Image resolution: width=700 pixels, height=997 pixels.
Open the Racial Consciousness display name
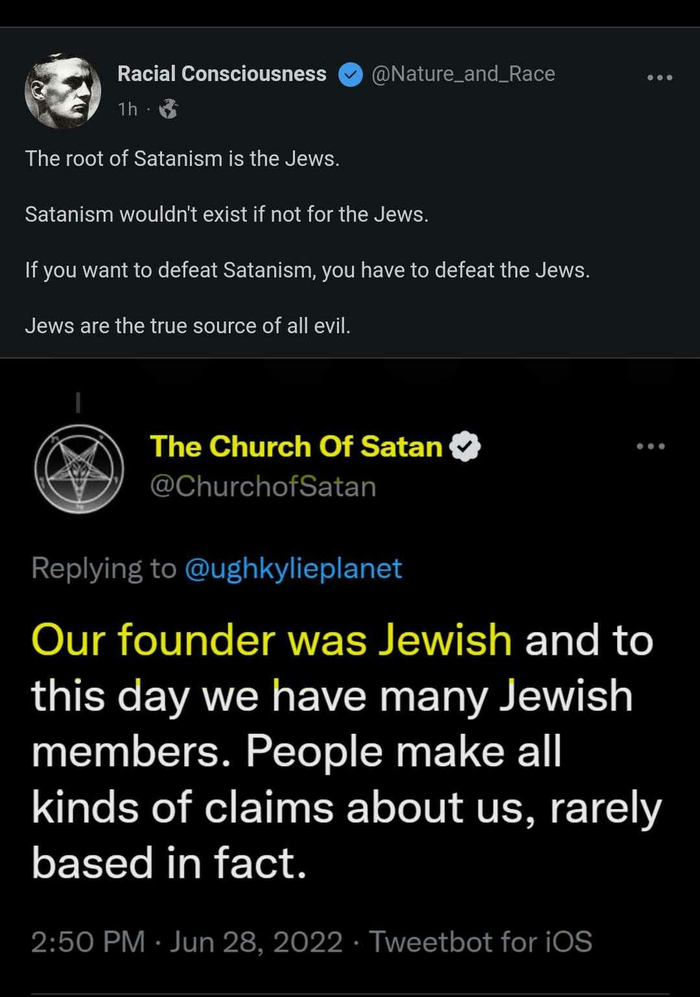point(221,74)
